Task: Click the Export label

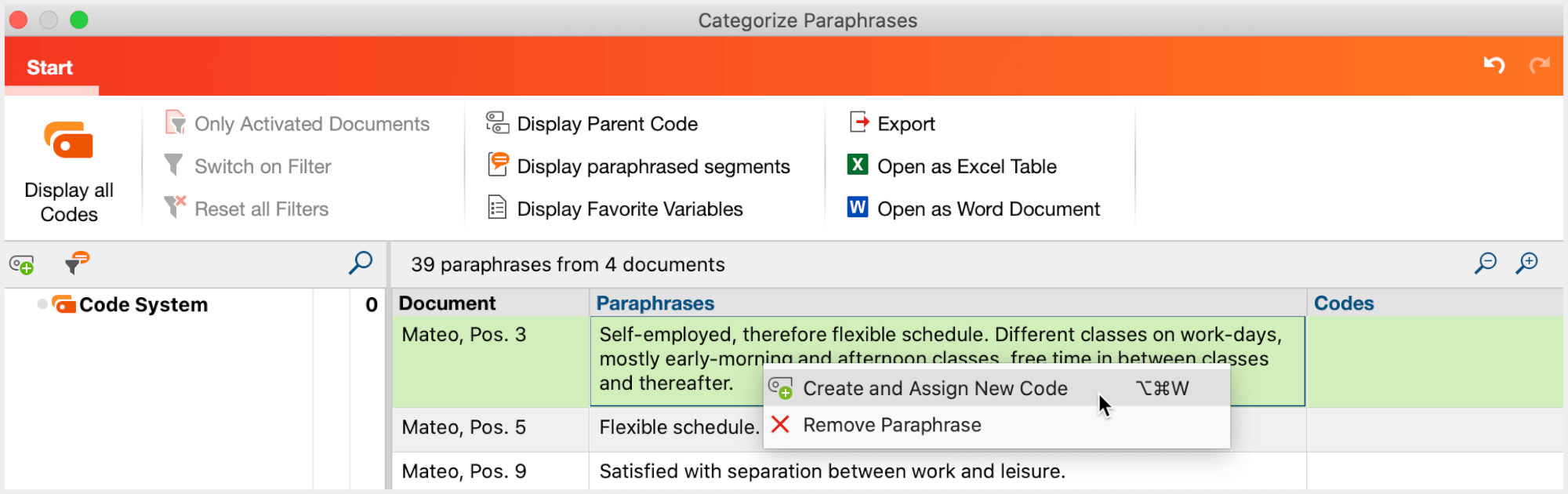Action: 906,124
